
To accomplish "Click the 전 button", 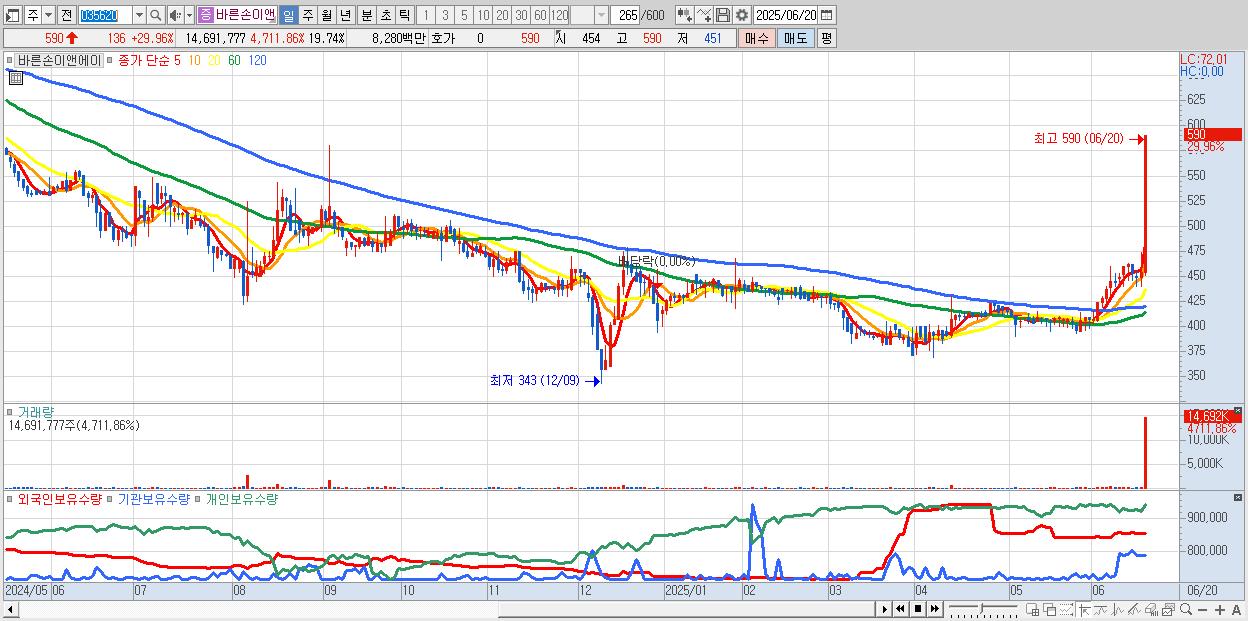I will (x=67, y=15).
